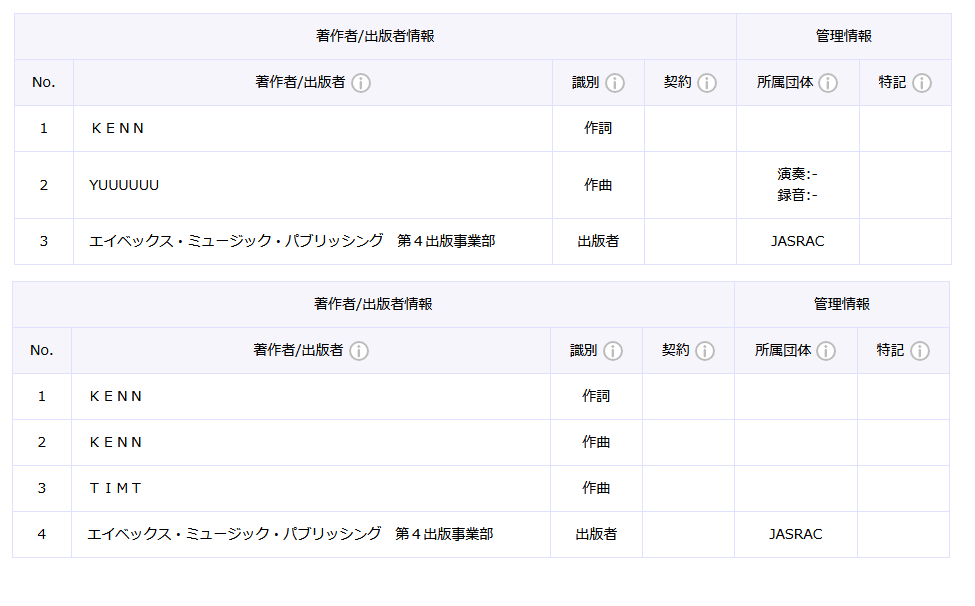Click JASRAC cell in second table
The width and height of the screenshot is (975, 606).
click(x=796, y=534)
